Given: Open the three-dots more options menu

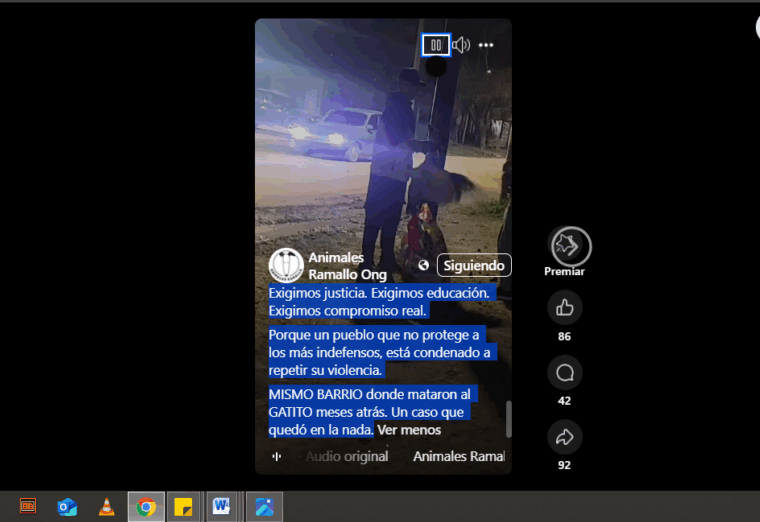Looking at the screenshot, I should [x=486, y=45].
